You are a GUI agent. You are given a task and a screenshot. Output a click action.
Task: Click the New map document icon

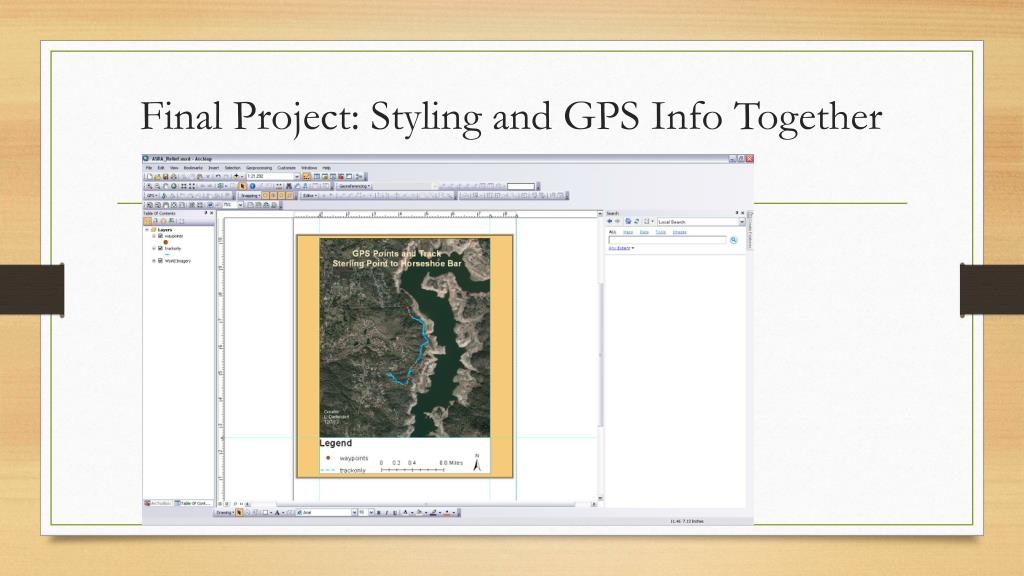(x=150, y=176)
